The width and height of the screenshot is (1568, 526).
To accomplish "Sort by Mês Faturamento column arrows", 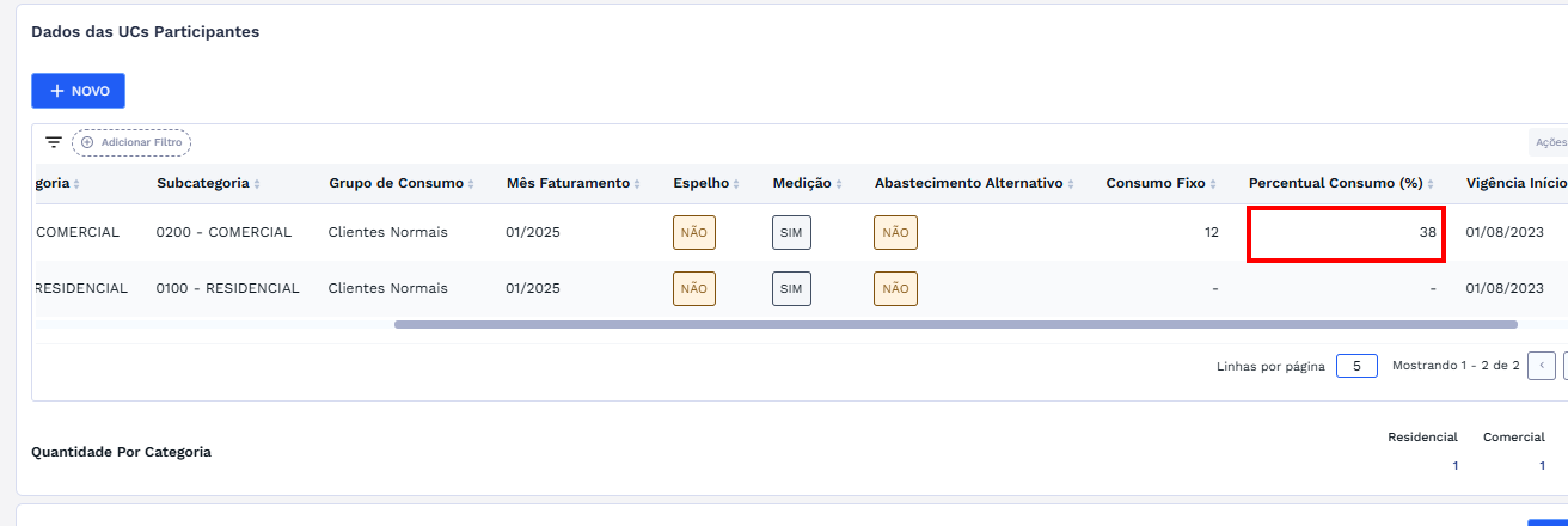I will coord(638,184).
